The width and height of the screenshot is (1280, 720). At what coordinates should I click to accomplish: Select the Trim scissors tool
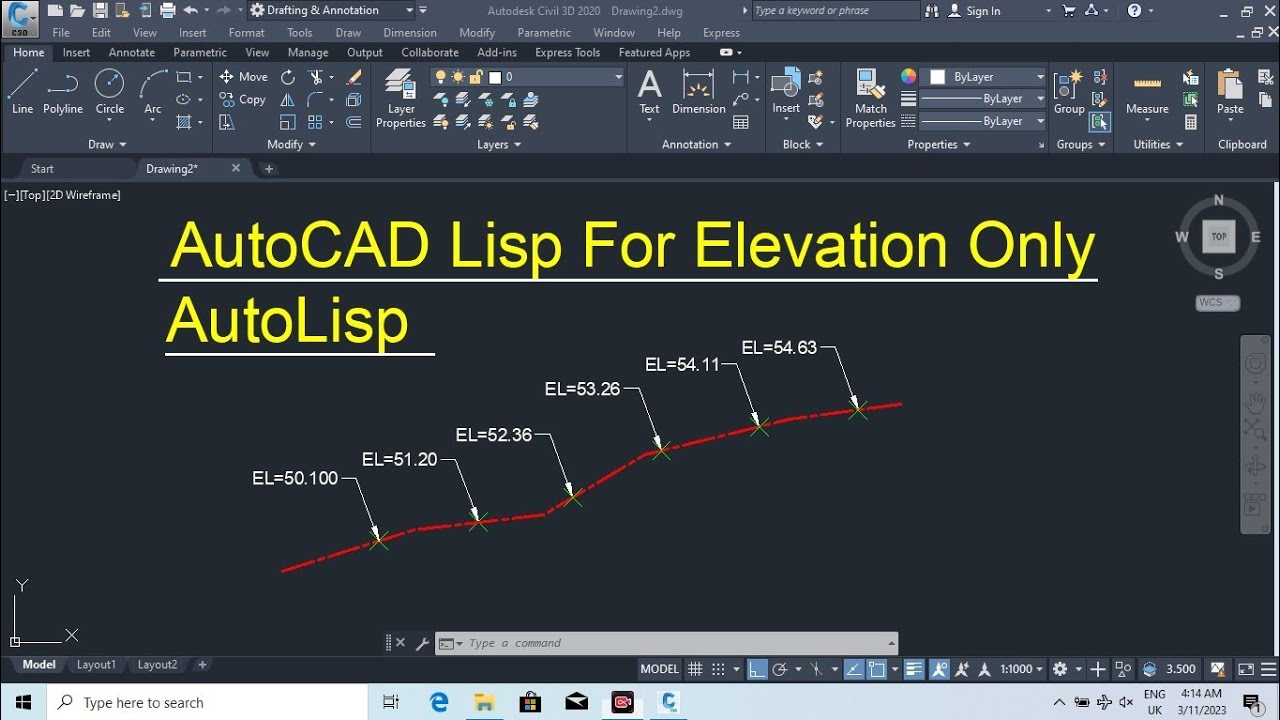pyautogui.click(x=316, y=77)
